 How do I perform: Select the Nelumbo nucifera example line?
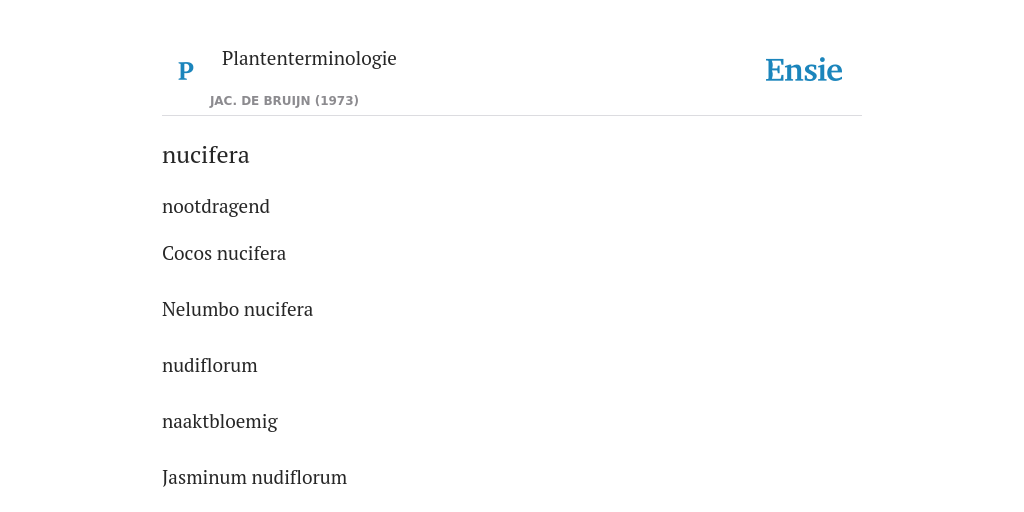click(x=237, y=310)
